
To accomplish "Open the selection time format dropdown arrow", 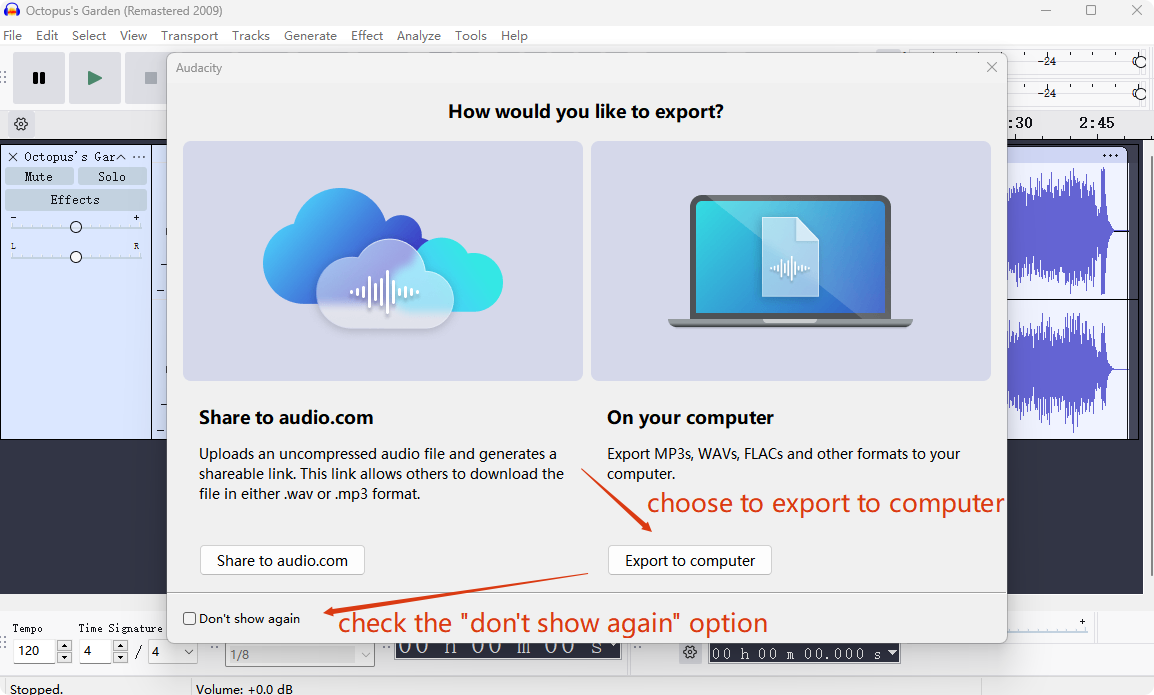I will 892,654.
